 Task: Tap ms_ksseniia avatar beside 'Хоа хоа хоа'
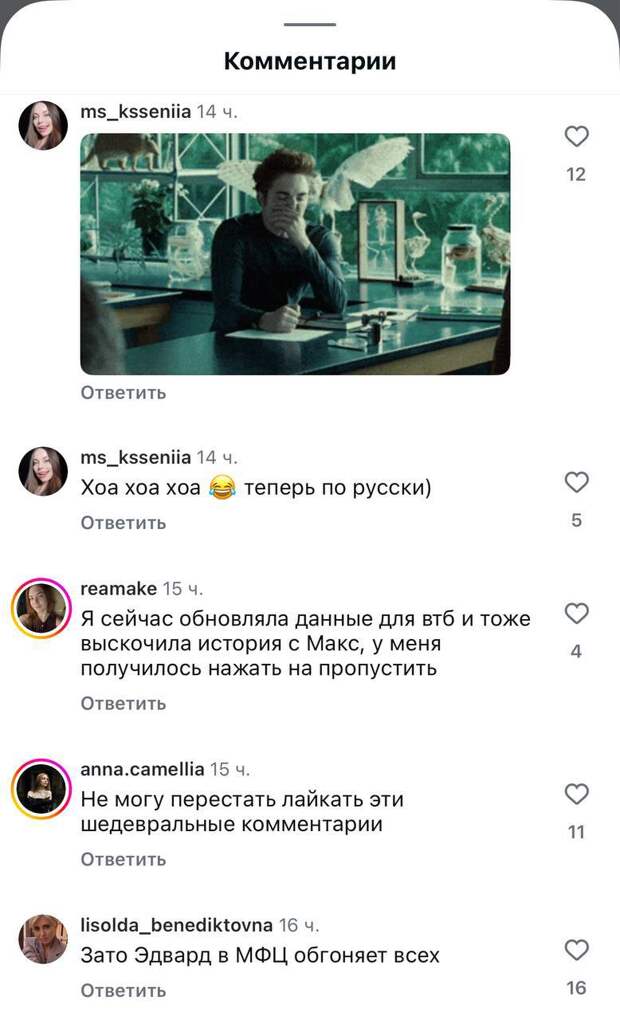click(43, 472)
